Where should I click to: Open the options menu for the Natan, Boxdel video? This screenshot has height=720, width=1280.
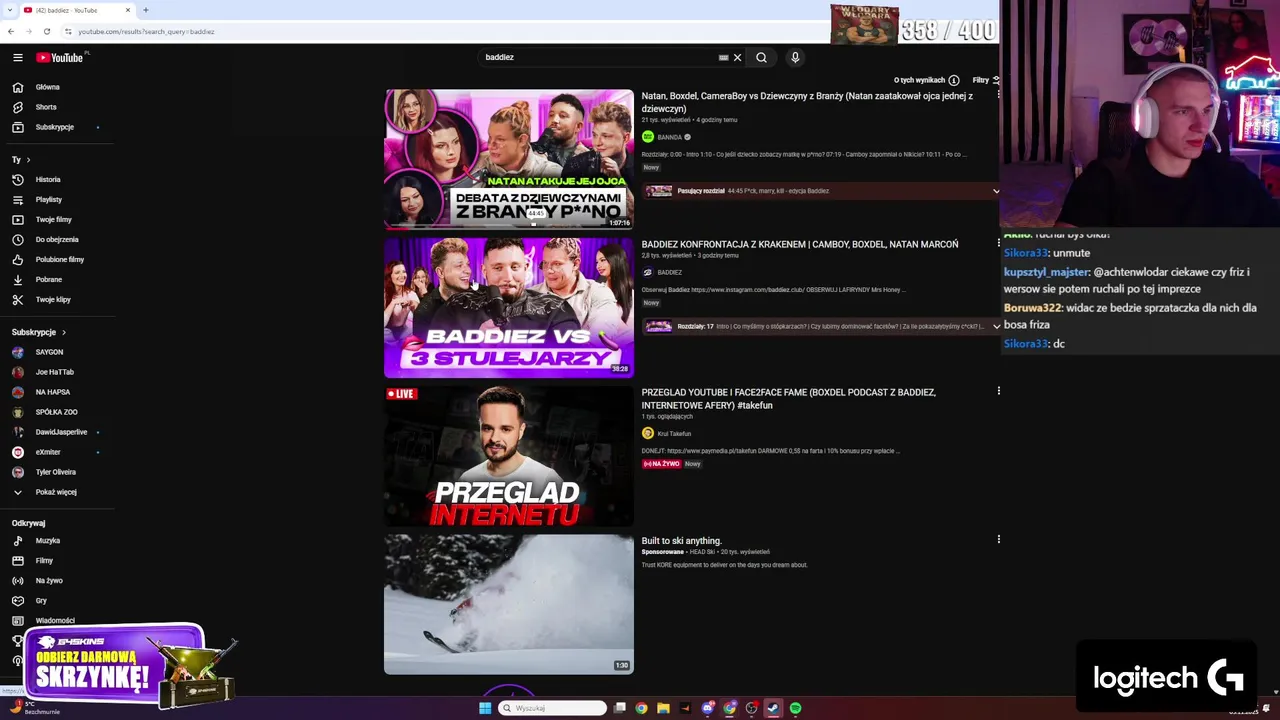click(x=998, y=95)
